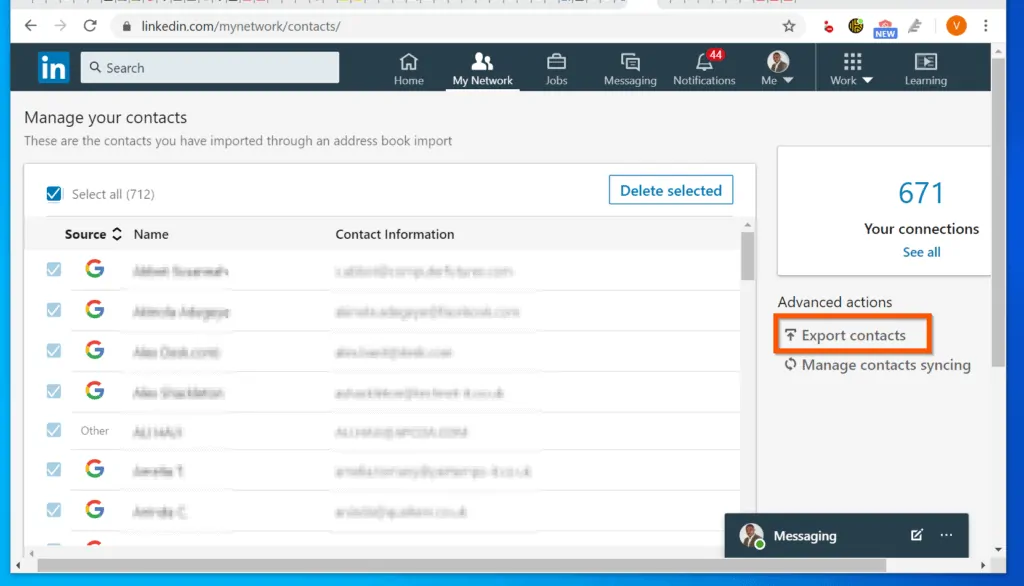Viewport: 1024px width, 586px height.
Task: Click the feather pen extension icon
Action: [x=915, y=26]
